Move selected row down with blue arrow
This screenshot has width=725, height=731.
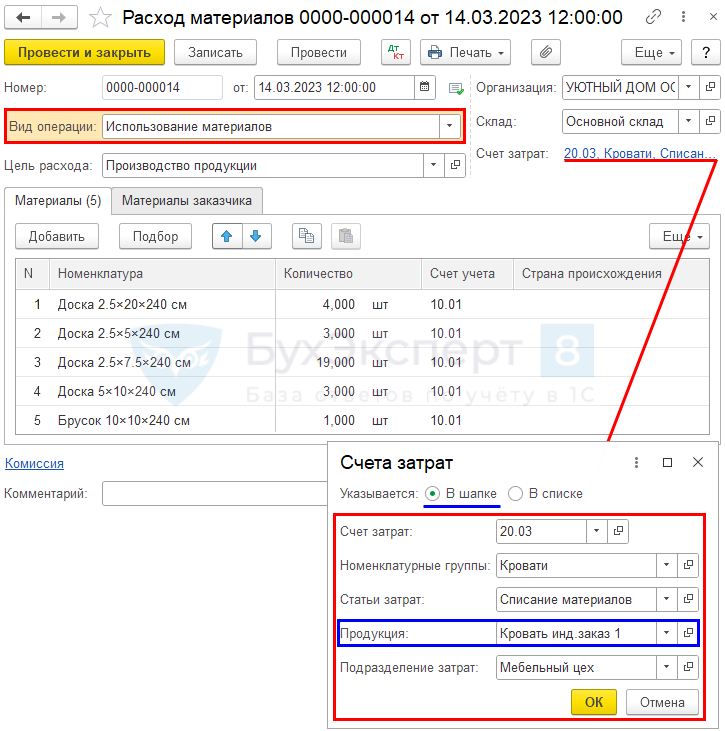(x=256, y=236)
